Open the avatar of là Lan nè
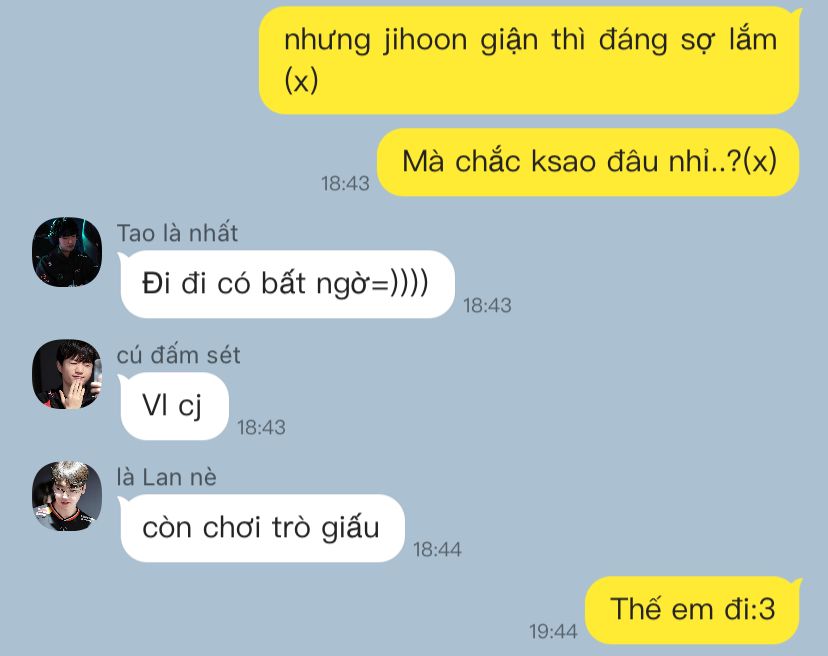The height and width of the screenshot is (656, 828). 67,496
